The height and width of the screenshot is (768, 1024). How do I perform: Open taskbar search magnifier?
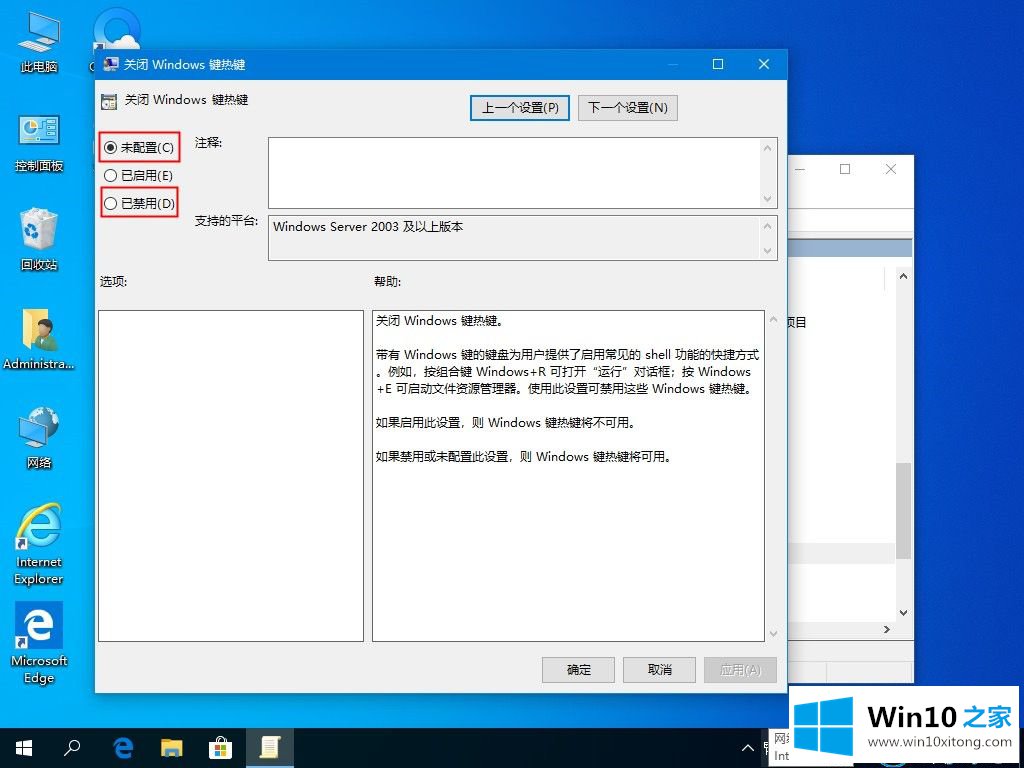pyautogui.click(x=72, y=748)
